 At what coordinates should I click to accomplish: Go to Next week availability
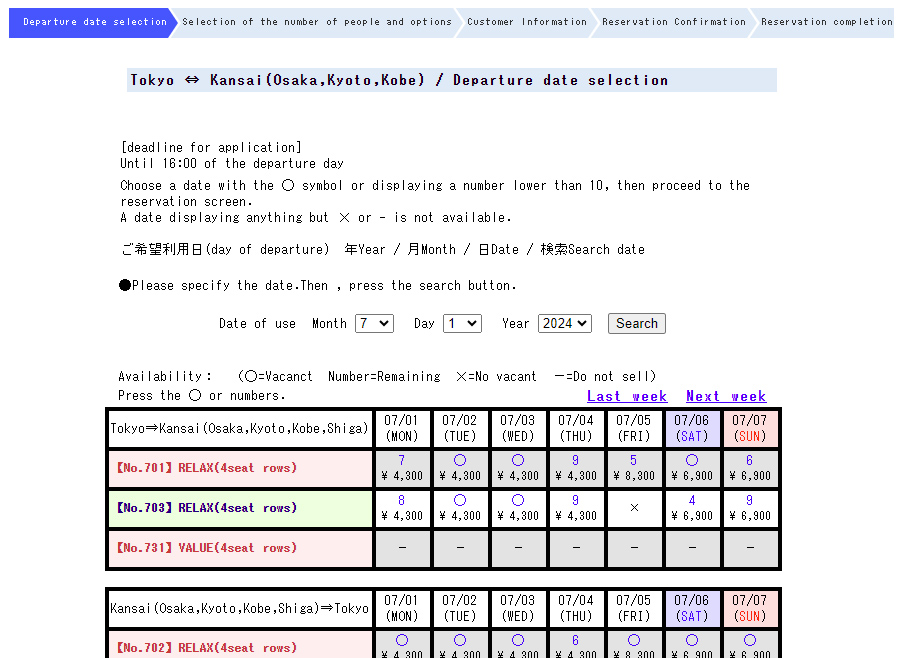pyautogui.click(x=725, y=396)
